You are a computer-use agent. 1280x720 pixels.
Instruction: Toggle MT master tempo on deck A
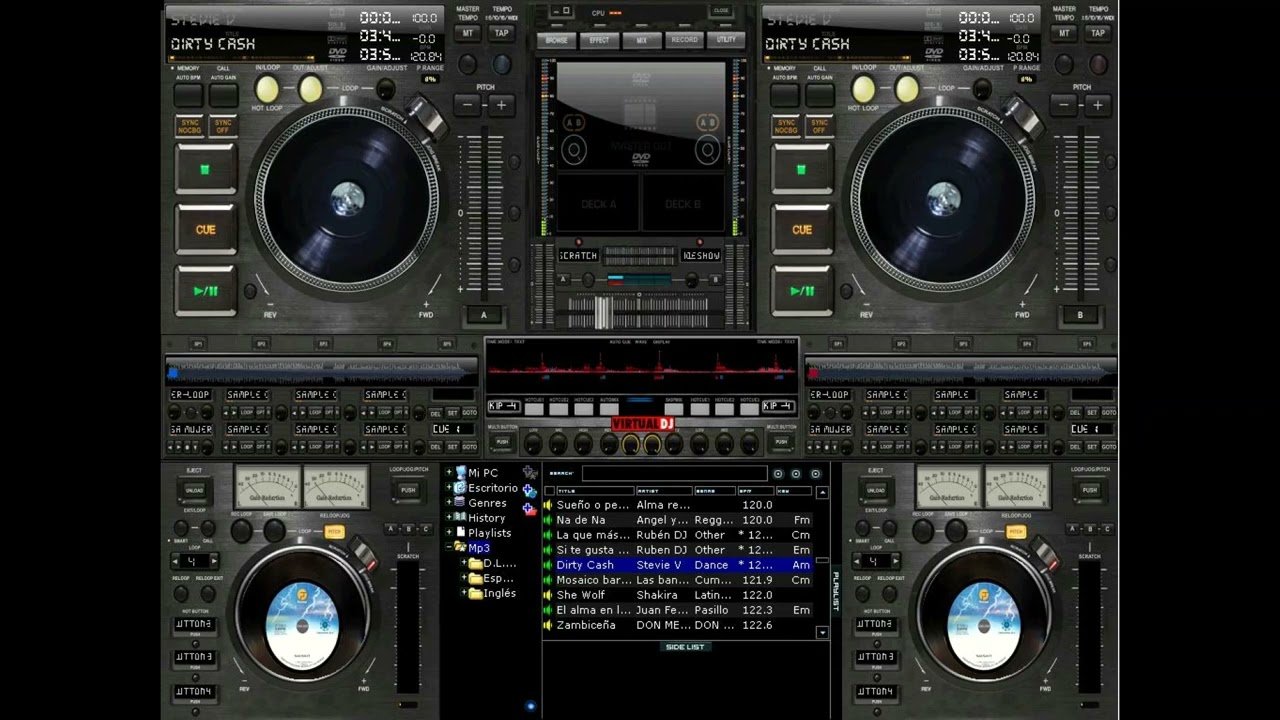point(467,33)
